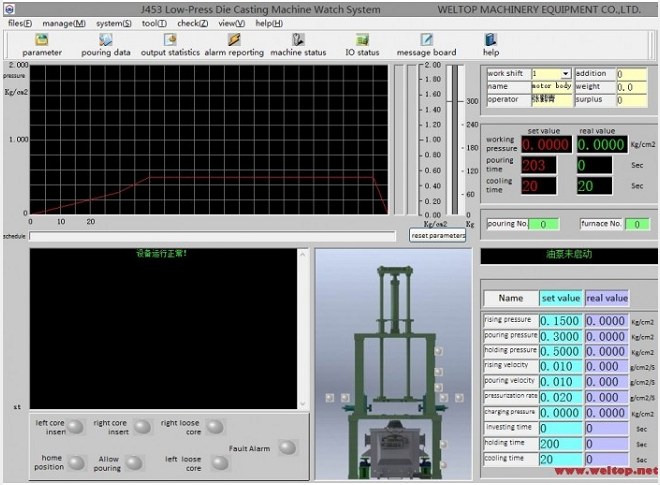Open the tool(T) menu
660x485 pixels.
[x=154, y=22]
